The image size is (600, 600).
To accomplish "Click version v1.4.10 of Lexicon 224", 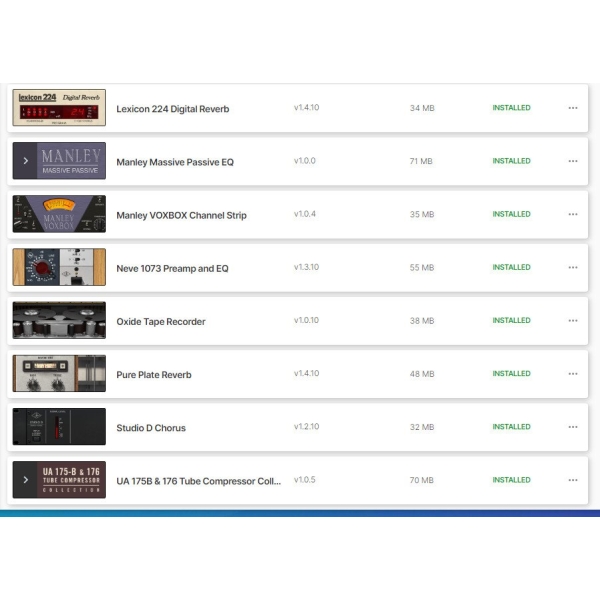I will click(x=306, y=108).
